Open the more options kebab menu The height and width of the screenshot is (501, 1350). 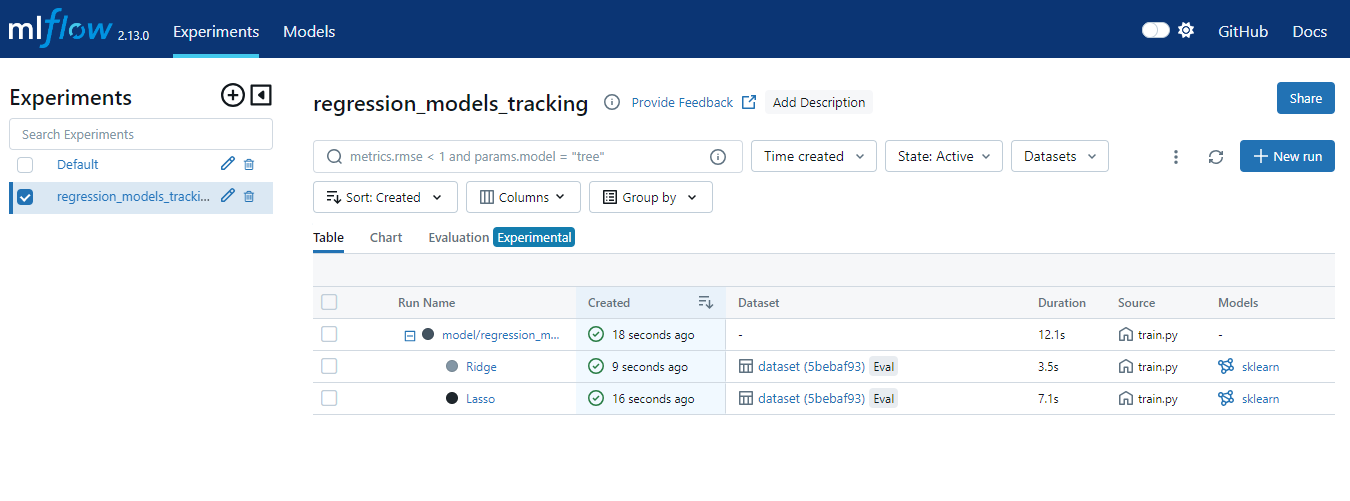click(x=1176, y=157)
